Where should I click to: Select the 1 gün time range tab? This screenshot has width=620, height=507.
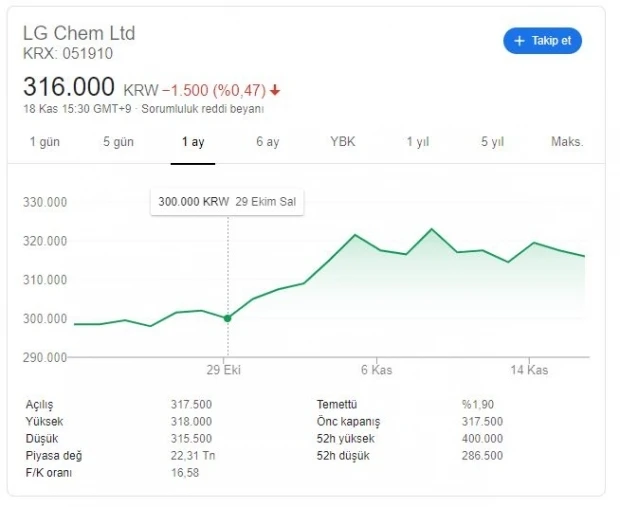[45, 142]
